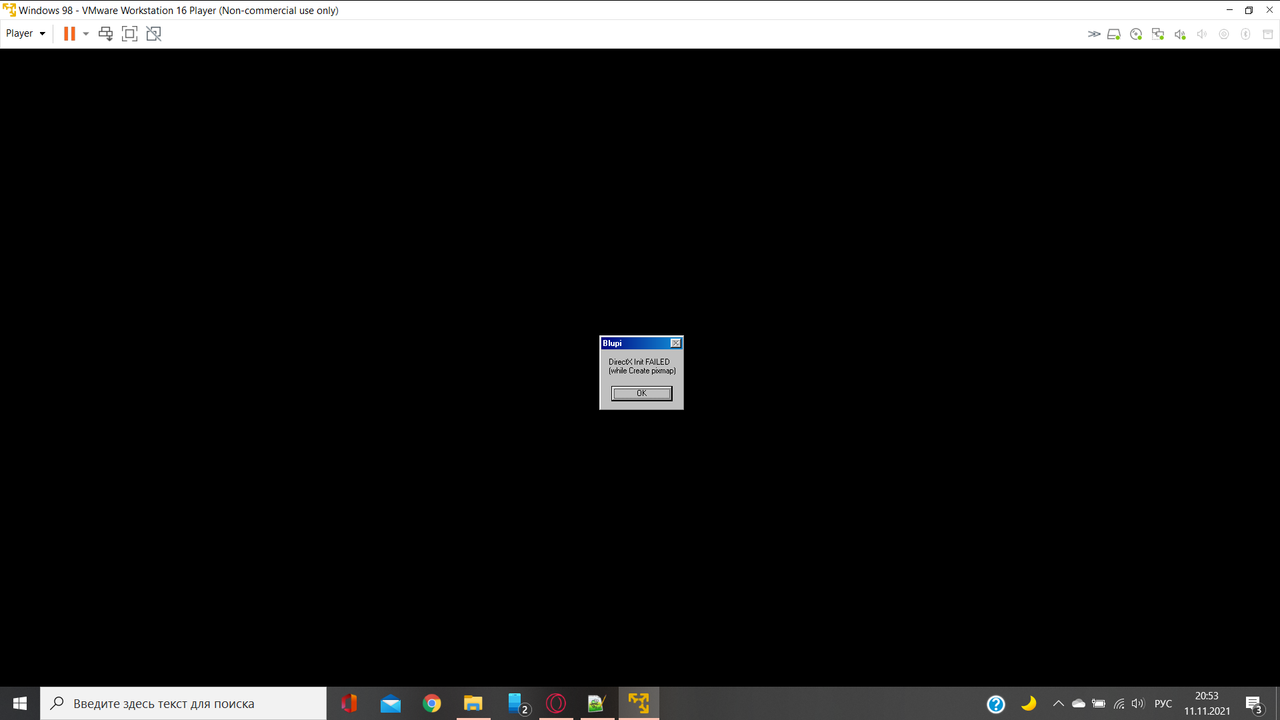The width and height of the screenshot is (1280, 720).
Task: Open active sound card device icon
Action: coord(1180,34)
